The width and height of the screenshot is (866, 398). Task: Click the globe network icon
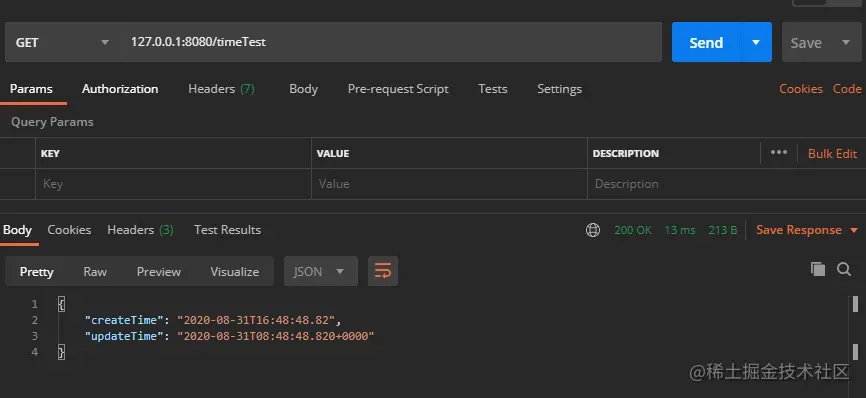point(593,230)
